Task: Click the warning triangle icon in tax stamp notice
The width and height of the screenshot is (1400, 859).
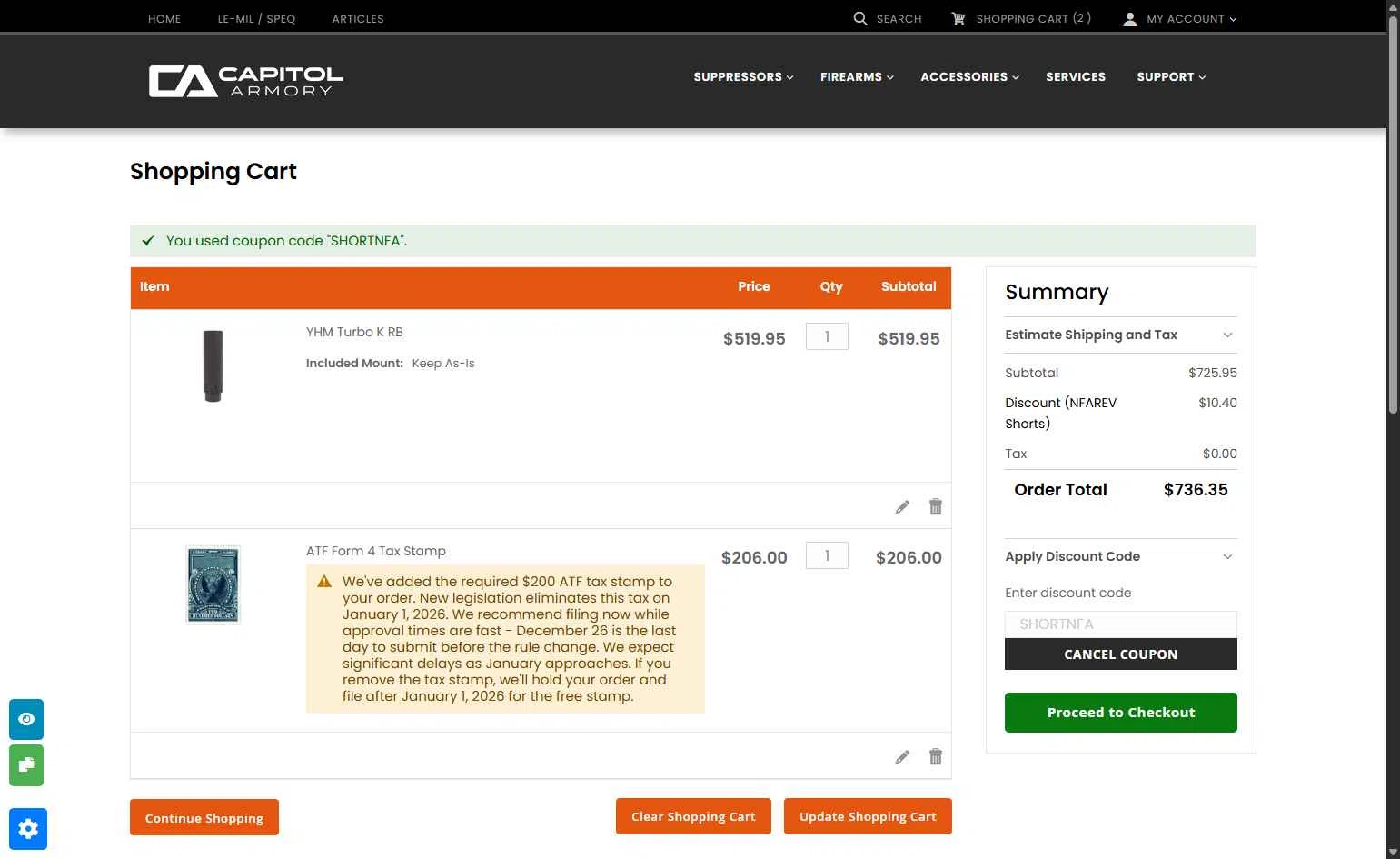Action: [x=324, y=581]
